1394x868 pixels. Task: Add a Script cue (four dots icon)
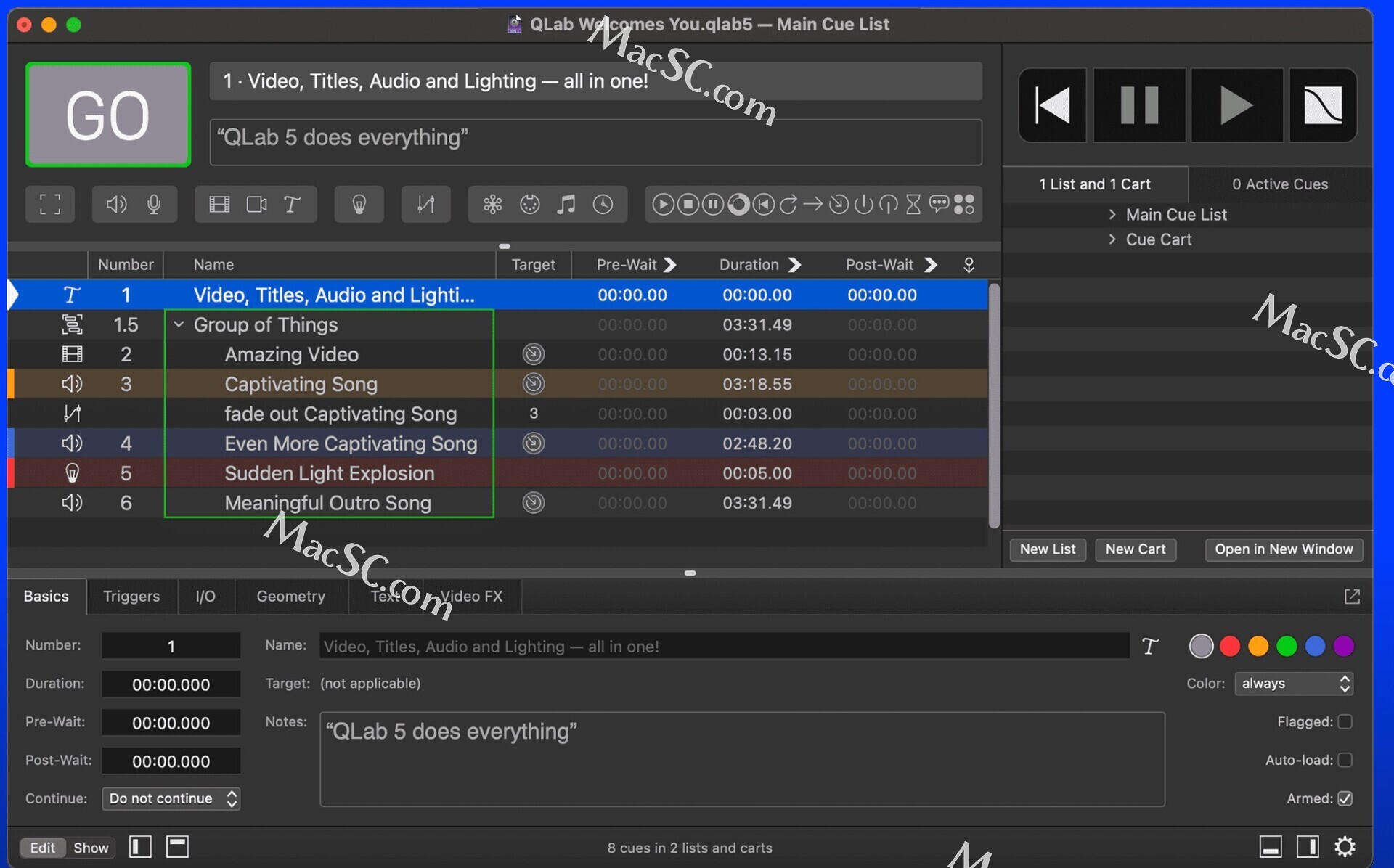964,205
